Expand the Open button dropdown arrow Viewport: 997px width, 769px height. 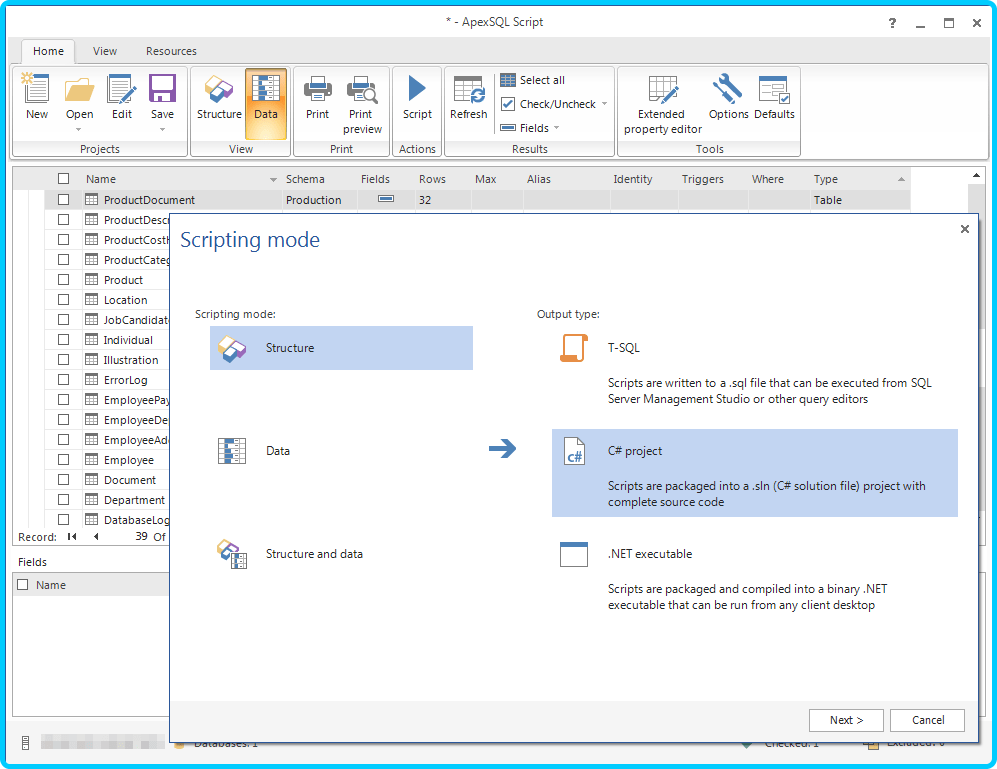79,130
